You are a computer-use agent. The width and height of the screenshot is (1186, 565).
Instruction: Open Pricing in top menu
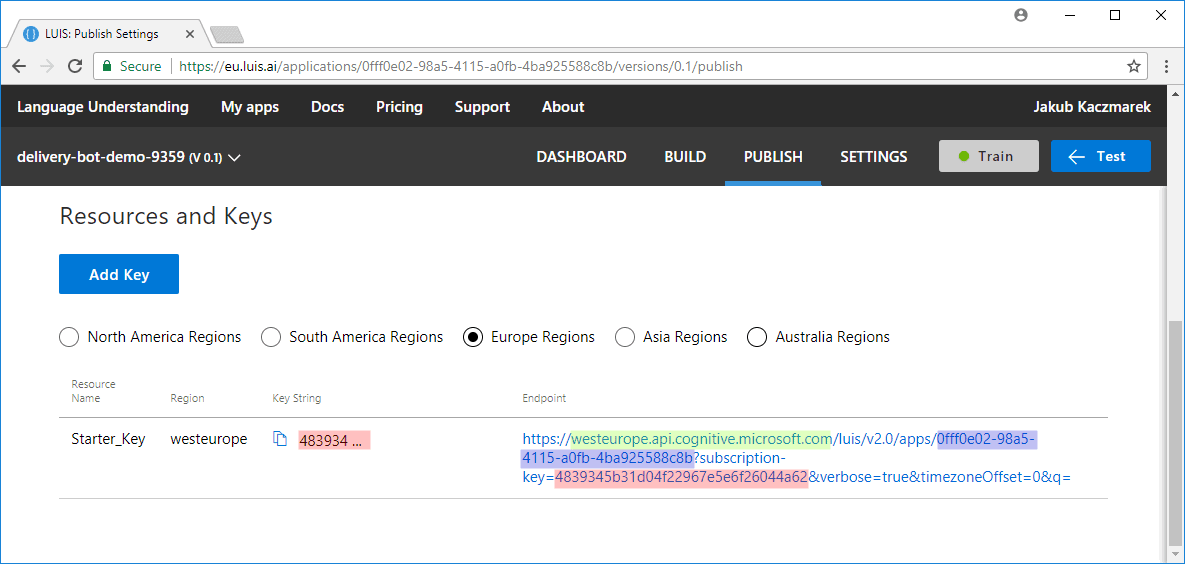pos(399,107)
